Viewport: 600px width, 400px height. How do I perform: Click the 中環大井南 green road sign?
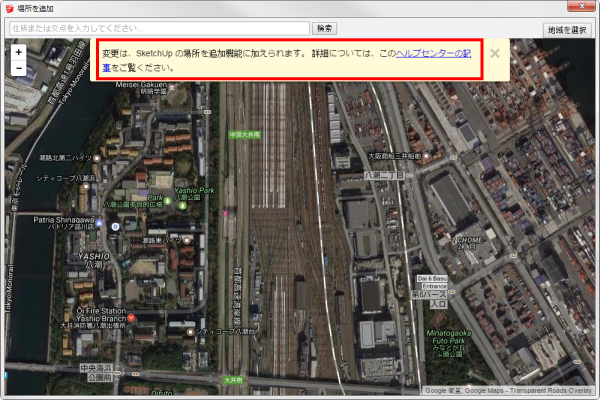click(244, 135)
